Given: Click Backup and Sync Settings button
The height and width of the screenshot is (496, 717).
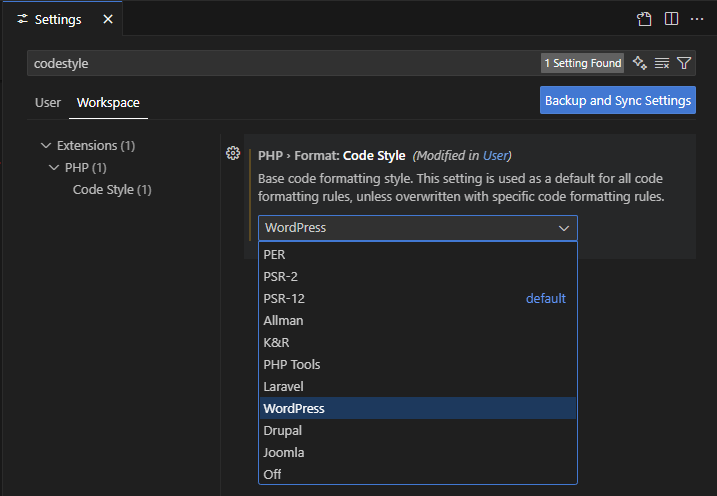Looking at the screenshot, I should pyautogui.click(x=618, y=100).
